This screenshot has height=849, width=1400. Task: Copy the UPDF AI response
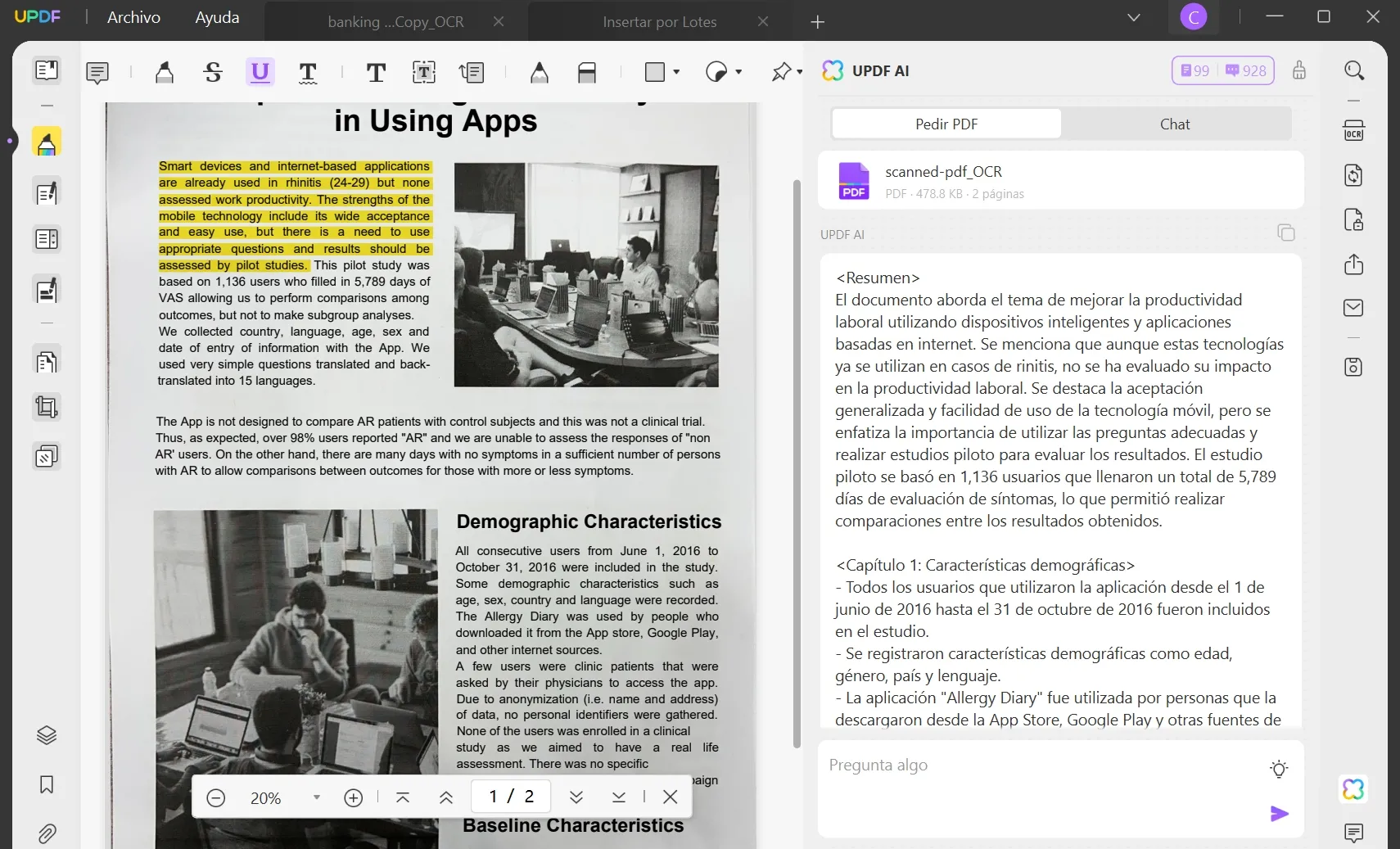coord(1286,233)
